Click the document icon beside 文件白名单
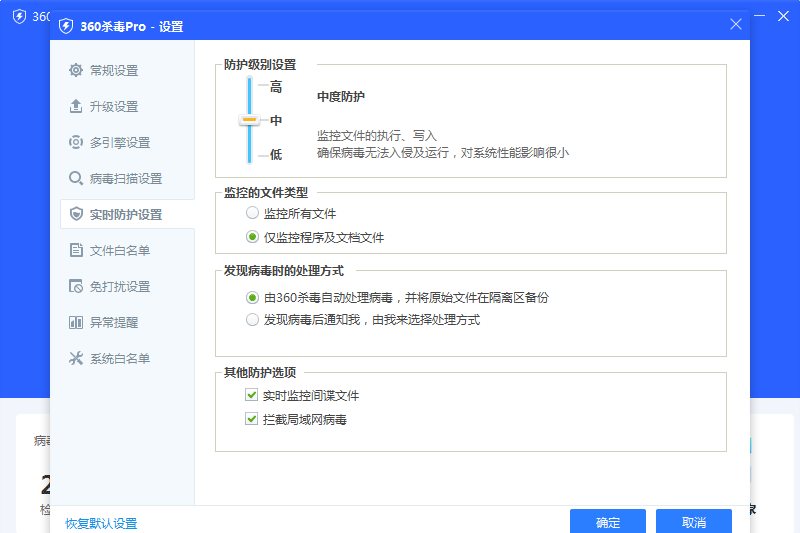This screenshot has height=533, width=800. tap(76, 251)
